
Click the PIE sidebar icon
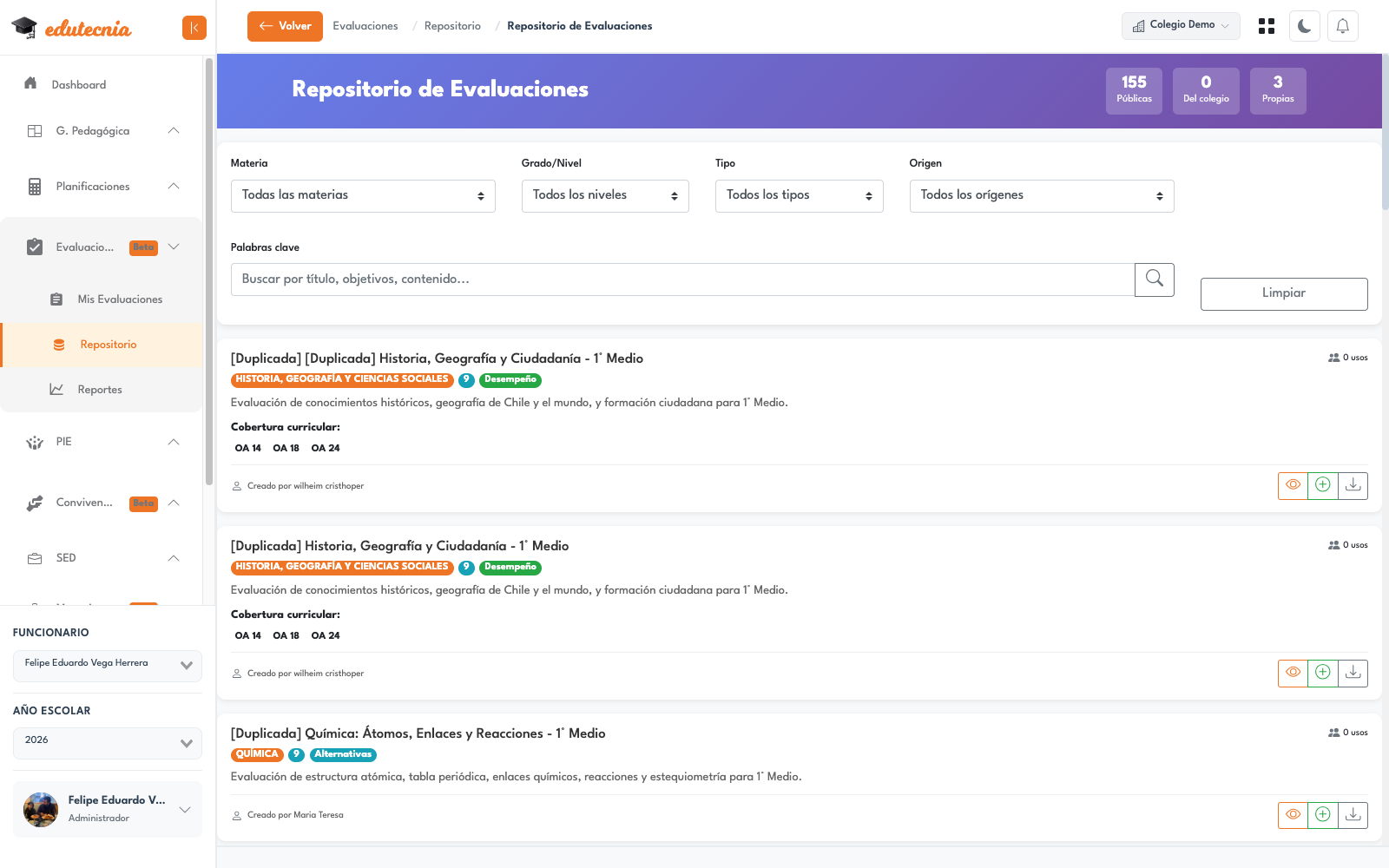[x=35, y=442]
